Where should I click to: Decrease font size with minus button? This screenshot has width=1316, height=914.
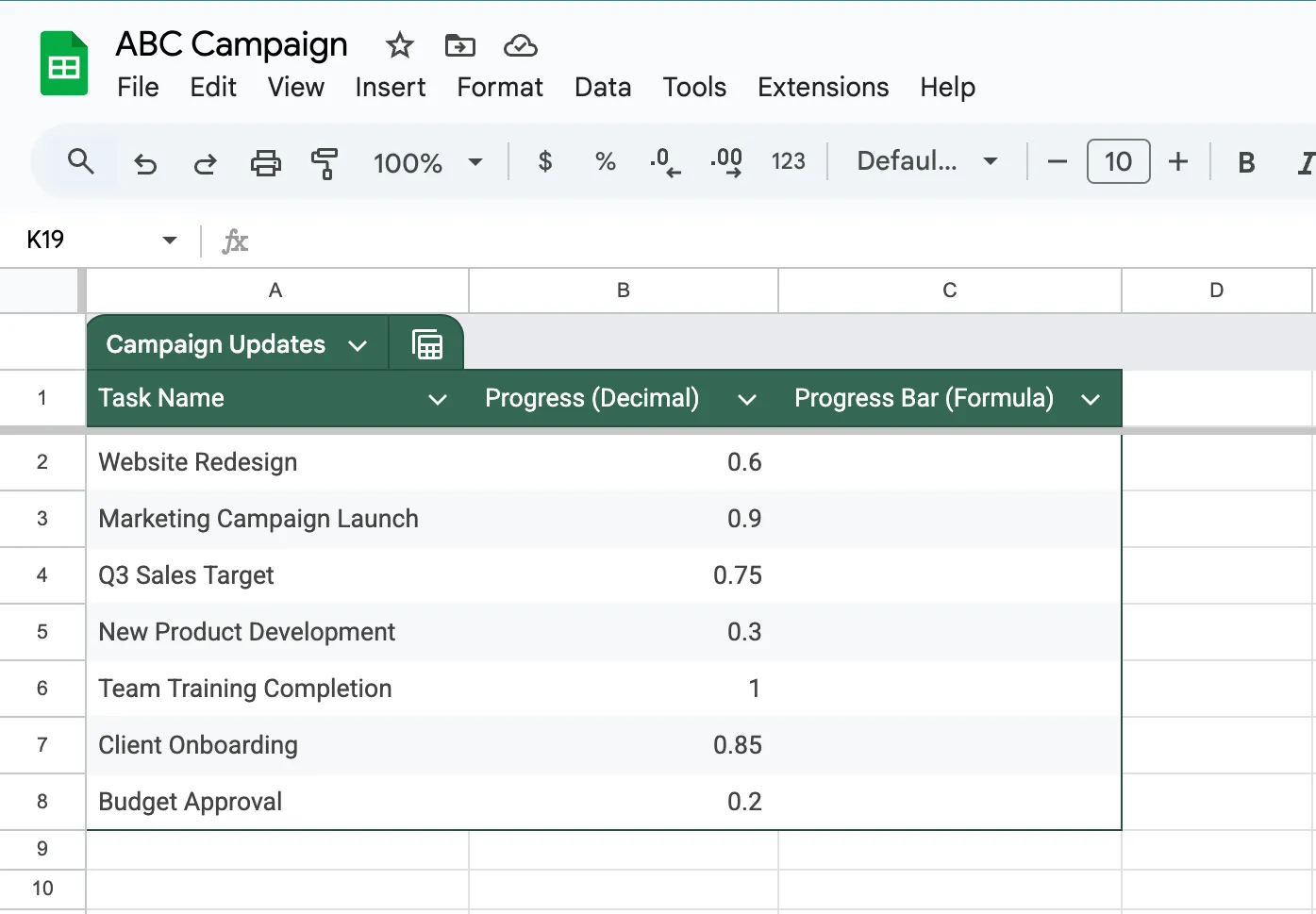tap(1058, 162)
